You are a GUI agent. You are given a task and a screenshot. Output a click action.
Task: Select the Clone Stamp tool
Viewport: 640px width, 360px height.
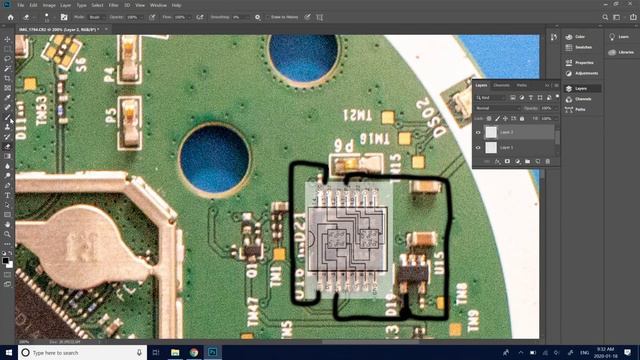[x=7, y=127]
